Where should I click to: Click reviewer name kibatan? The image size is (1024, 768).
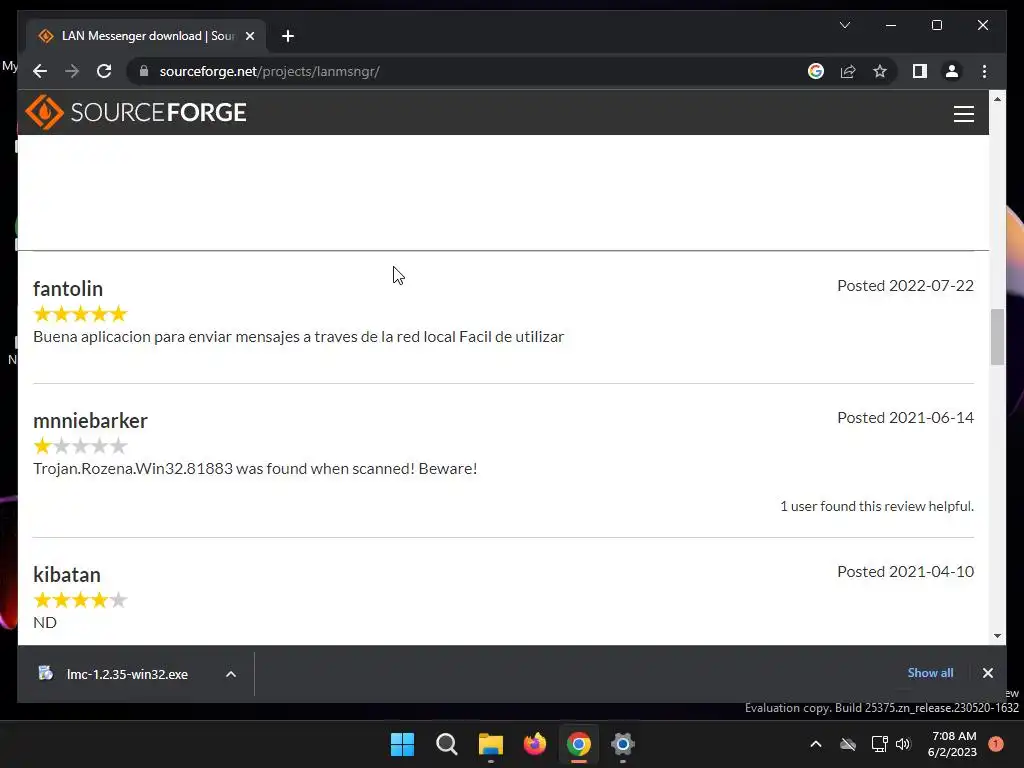tap(67, 575)
